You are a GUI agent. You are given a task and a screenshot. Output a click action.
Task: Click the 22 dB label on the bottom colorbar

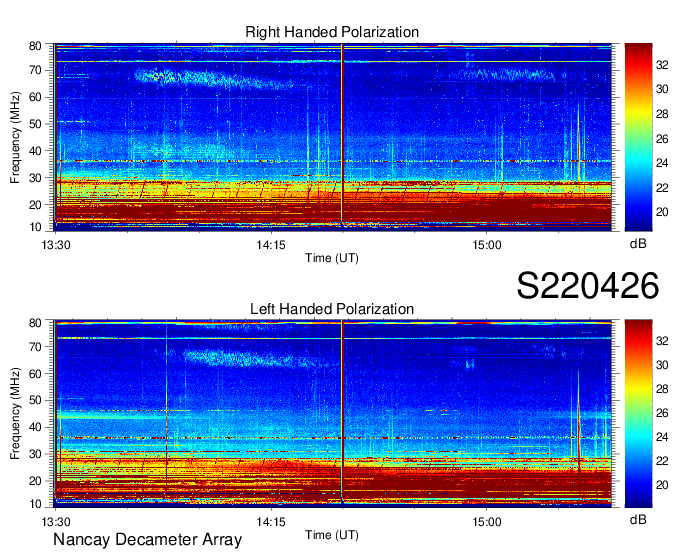pos(662,461)
